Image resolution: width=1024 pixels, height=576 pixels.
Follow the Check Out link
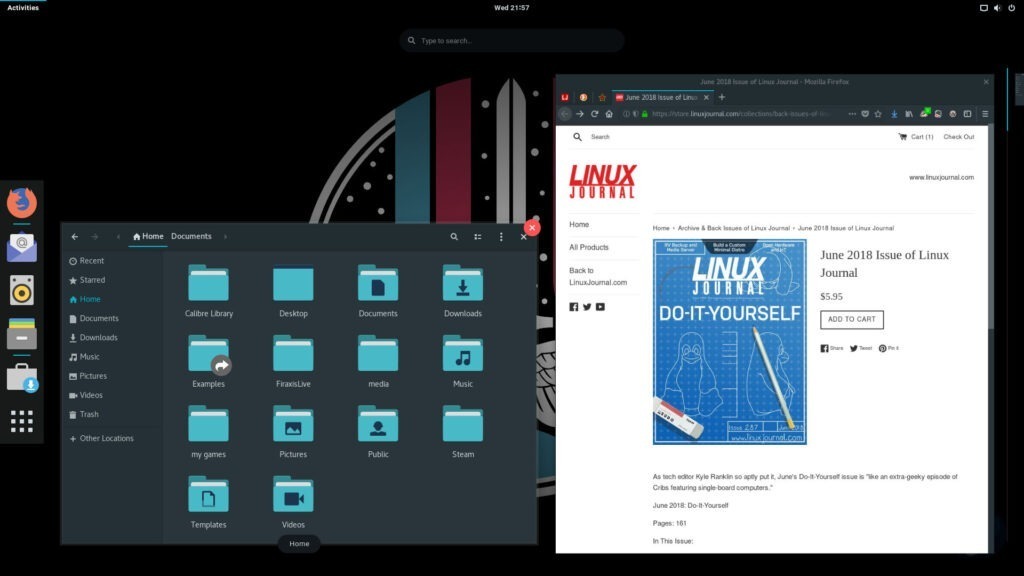tap(958, 137)
